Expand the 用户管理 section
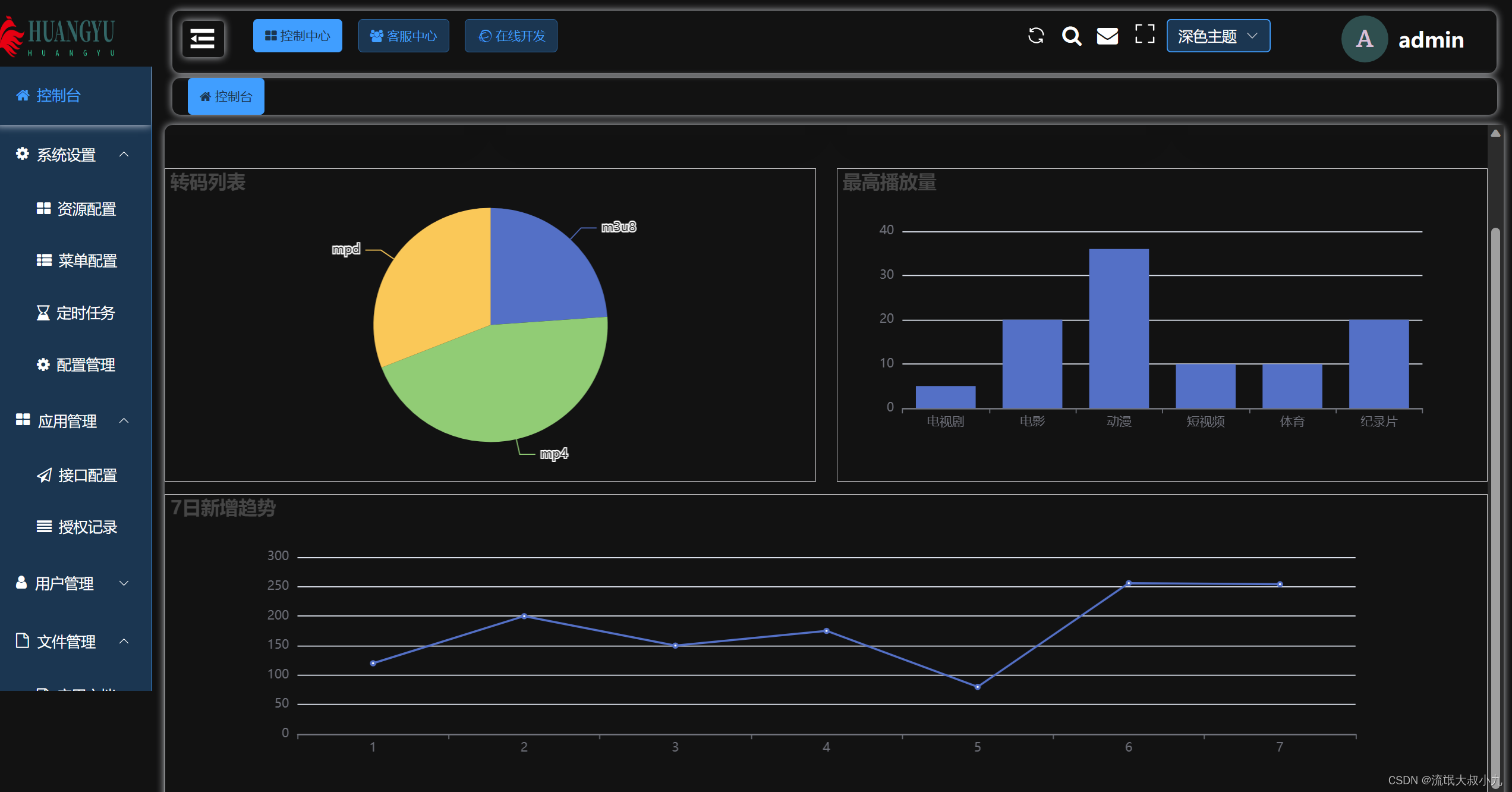 click(124, 583)
